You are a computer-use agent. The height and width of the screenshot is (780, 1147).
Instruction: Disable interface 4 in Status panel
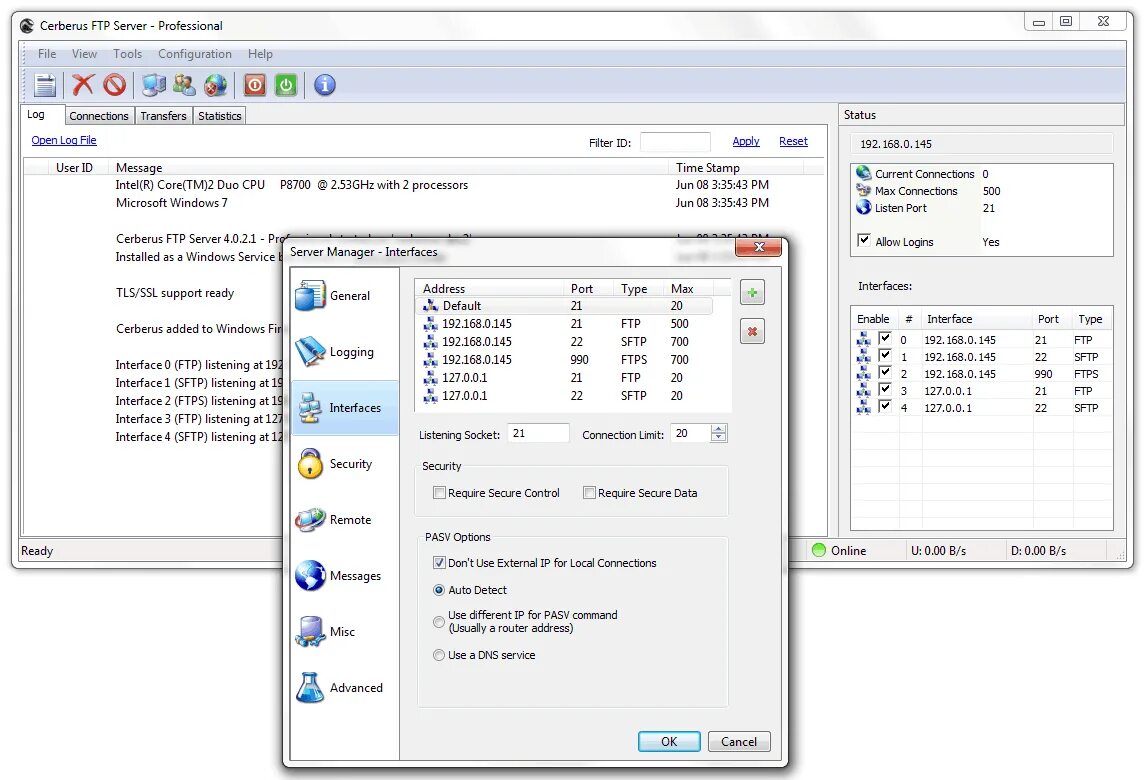(885, 407)
